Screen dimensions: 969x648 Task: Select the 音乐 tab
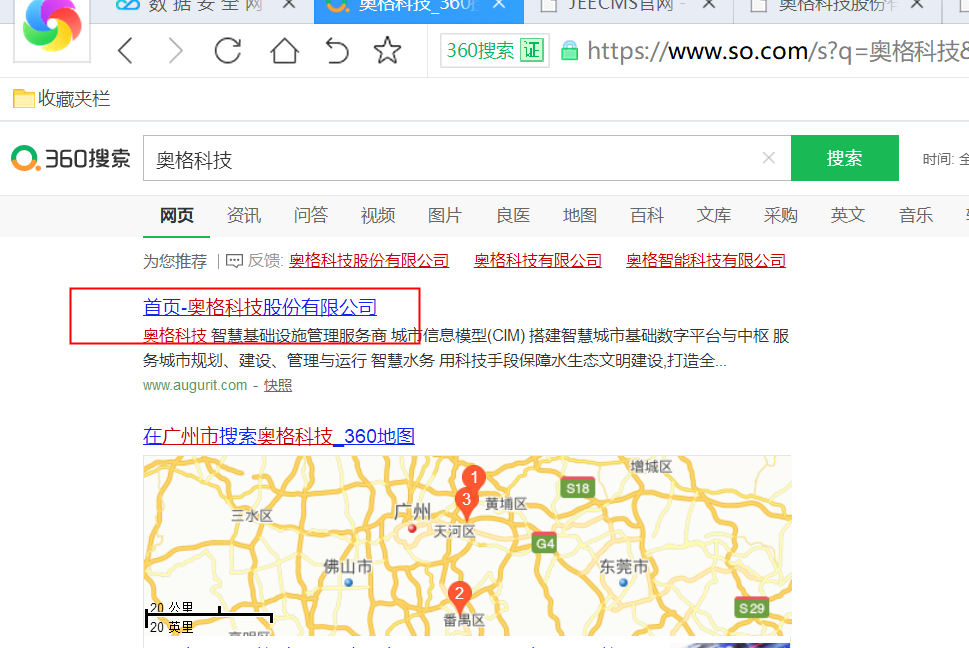(x=916, y=216)
